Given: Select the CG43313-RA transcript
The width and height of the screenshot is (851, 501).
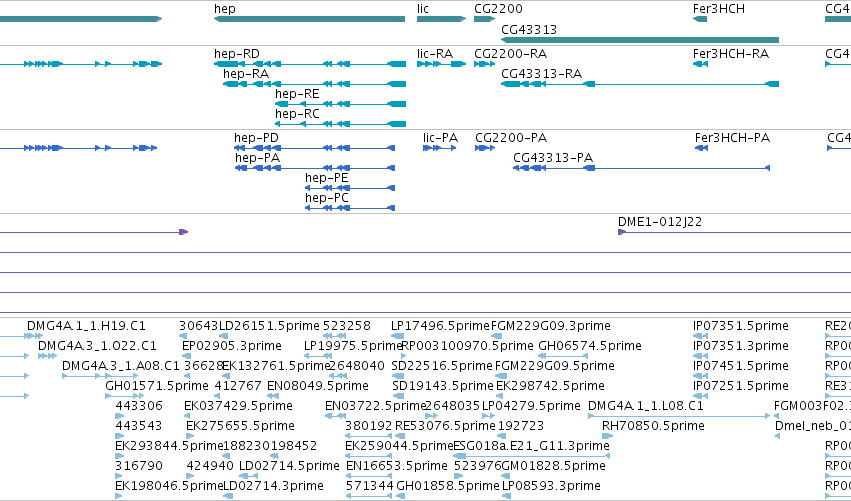Looking at the screenshot, I should click(x=640, y=84).
